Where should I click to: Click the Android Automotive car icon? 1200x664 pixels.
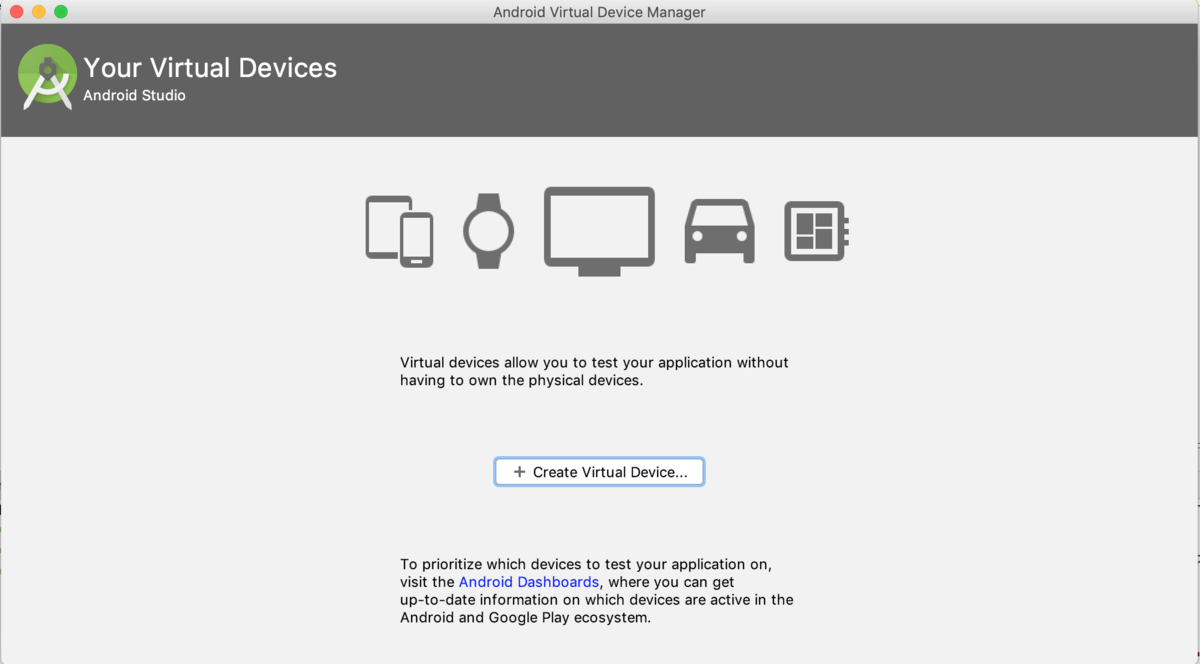719,231
